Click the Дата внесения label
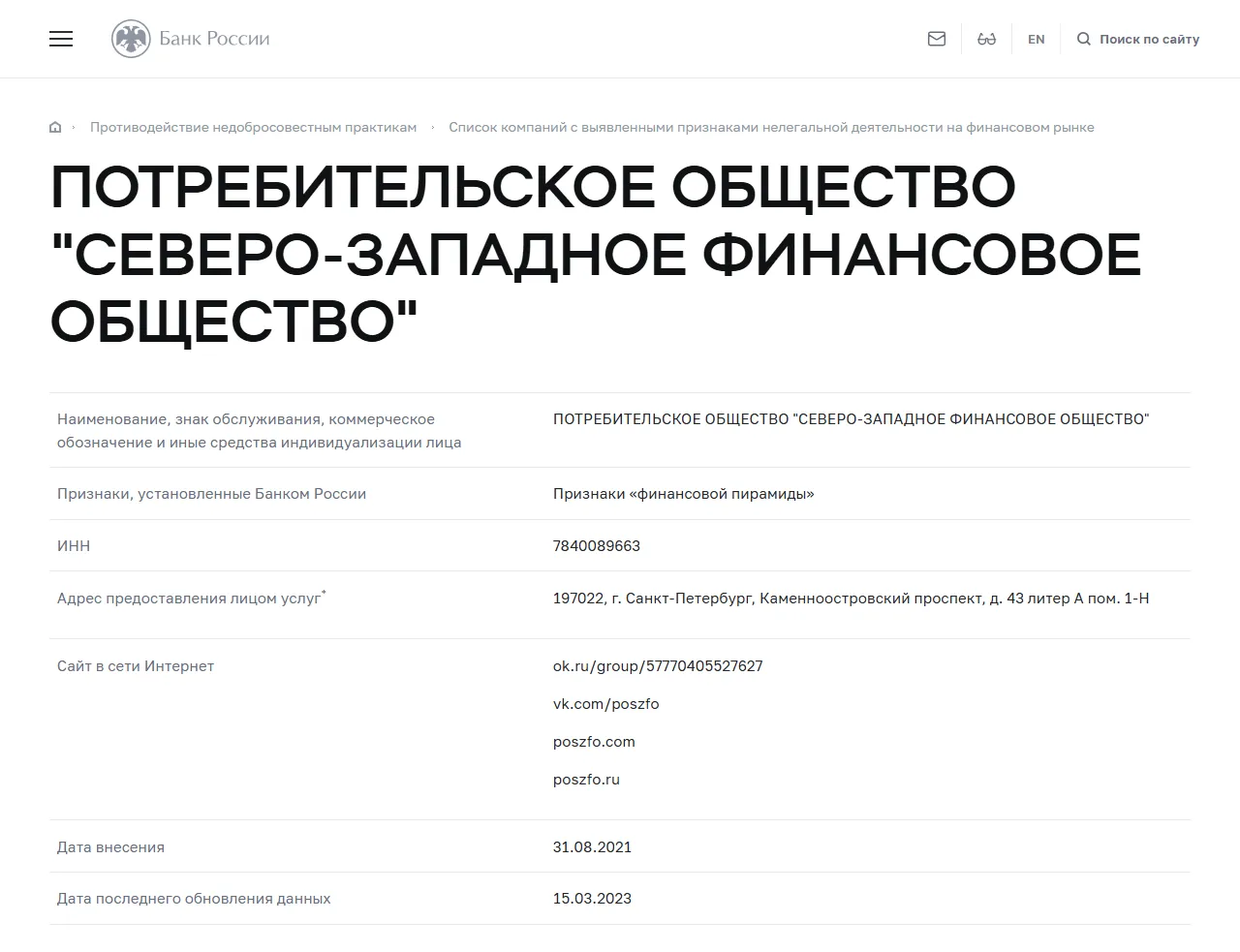 [110, 847]
